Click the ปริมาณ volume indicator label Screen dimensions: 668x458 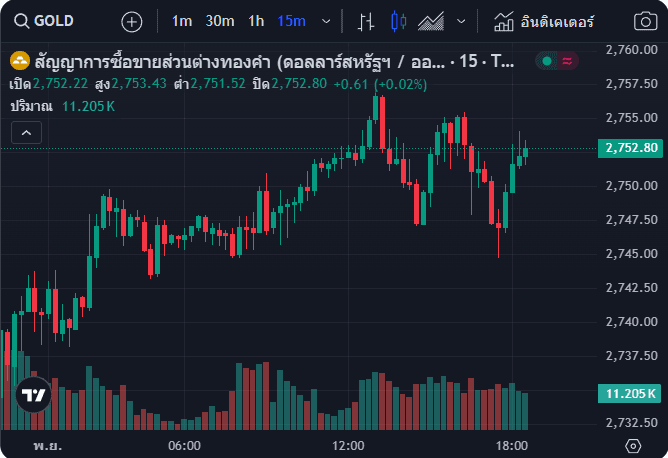(32, 106)
